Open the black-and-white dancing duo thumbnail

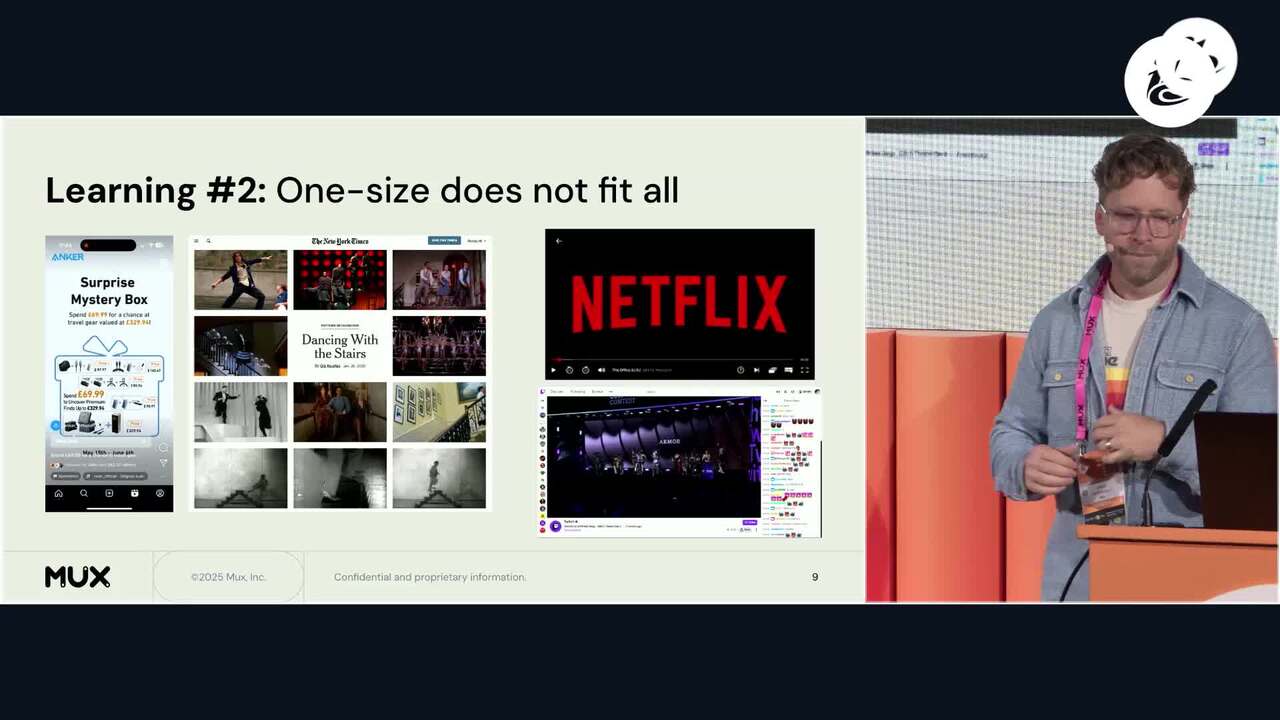[240, 412]
